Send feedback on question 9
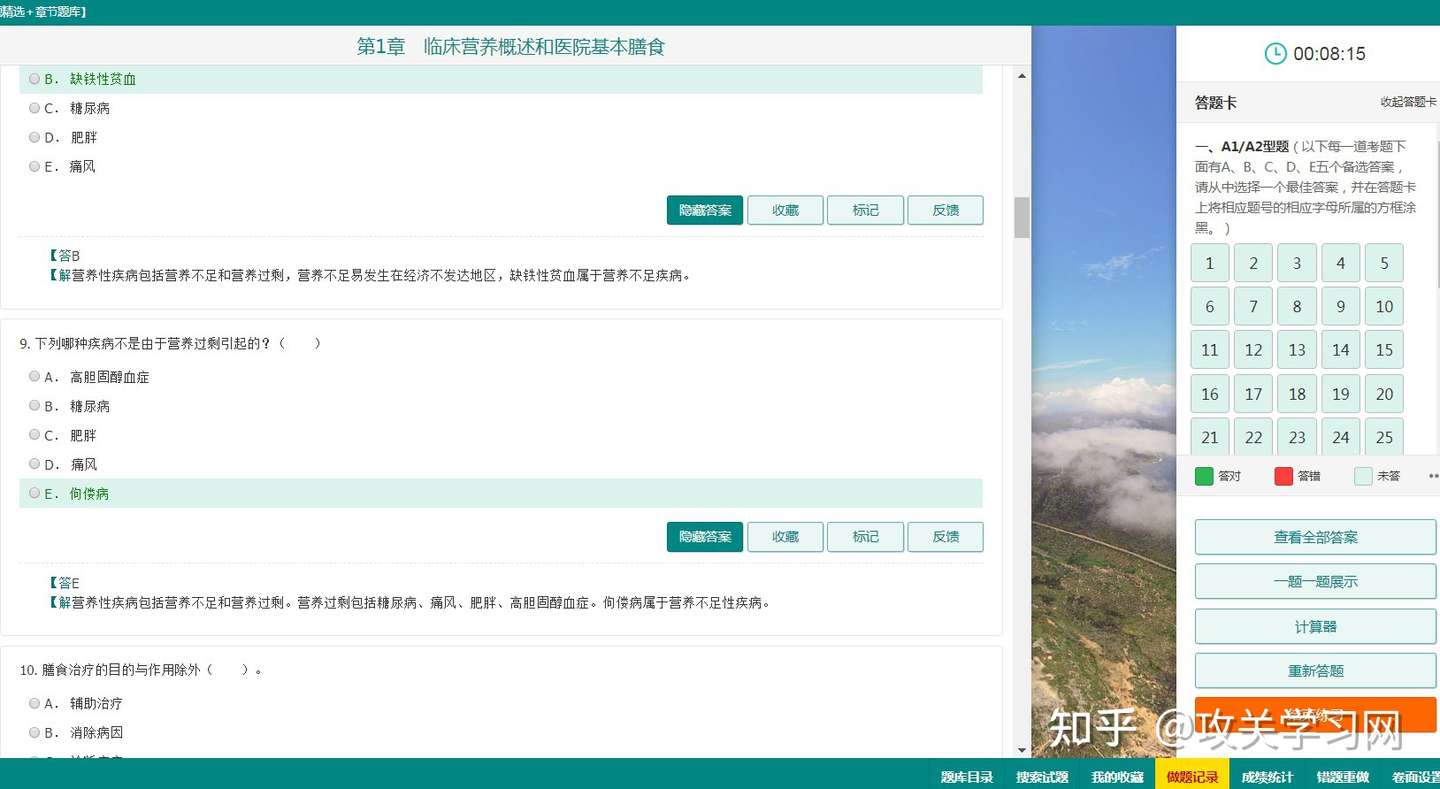 [x=945, y=537]
